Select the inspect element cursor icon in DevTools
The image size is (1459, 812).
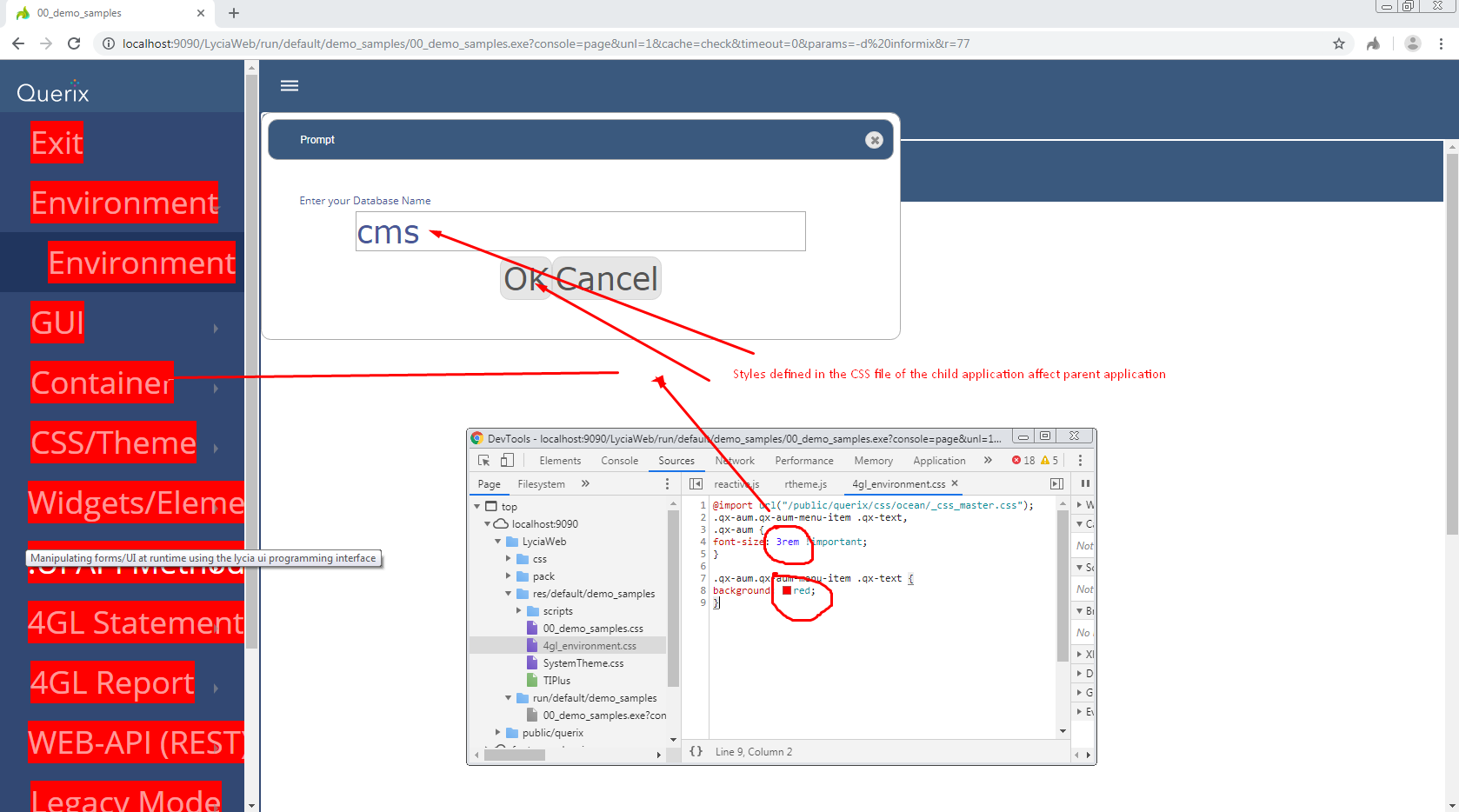pyautogui.click(x=484, y=460)
